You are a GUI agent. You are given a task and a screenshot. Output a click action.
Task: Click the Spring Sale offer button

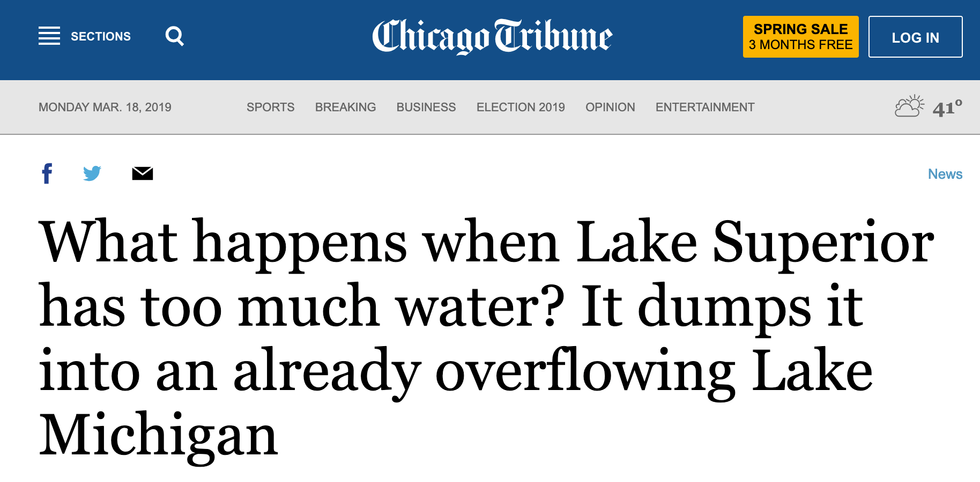[800, 37]
